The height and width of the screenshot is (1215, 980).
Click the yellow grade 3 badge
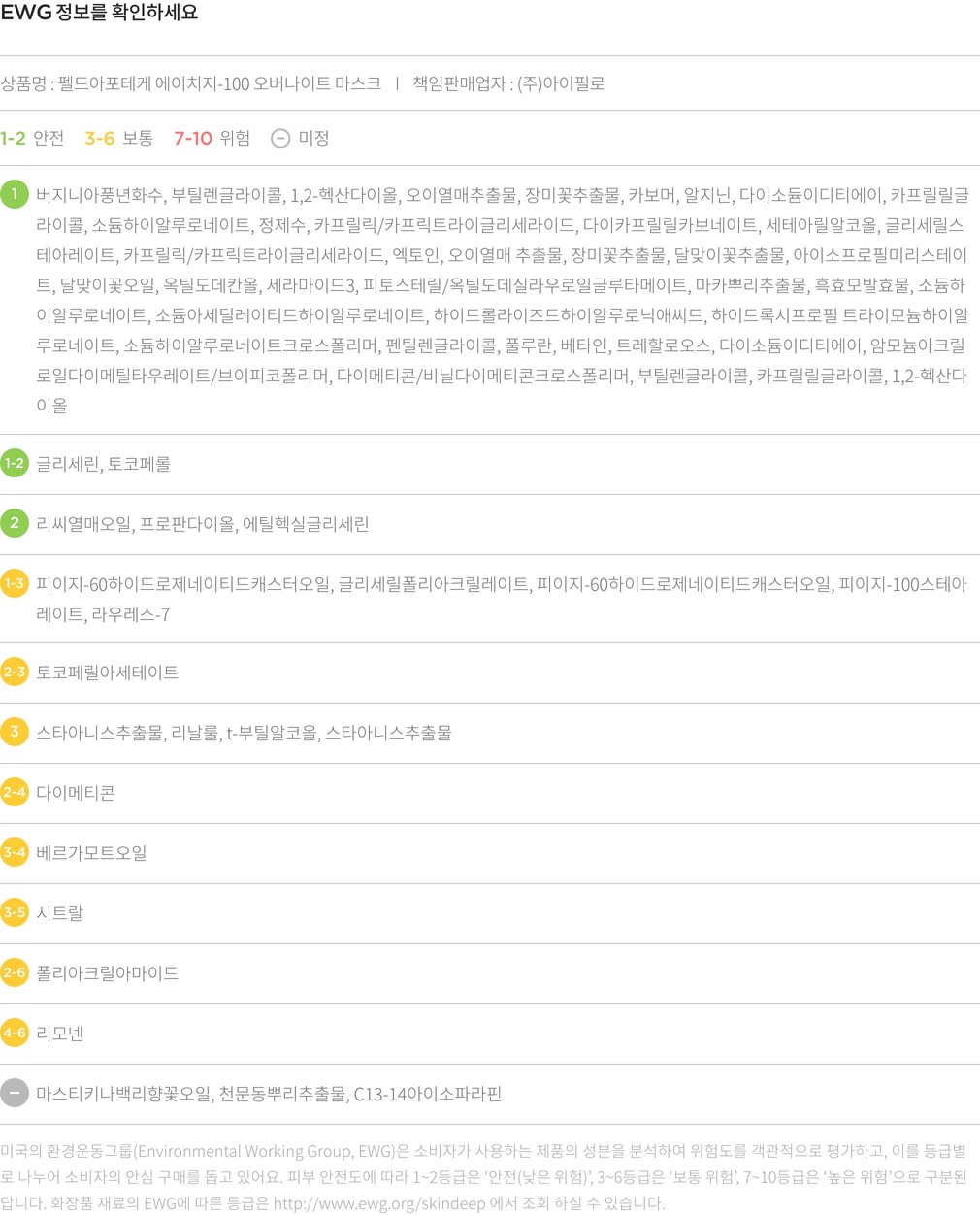pos(15,732)
